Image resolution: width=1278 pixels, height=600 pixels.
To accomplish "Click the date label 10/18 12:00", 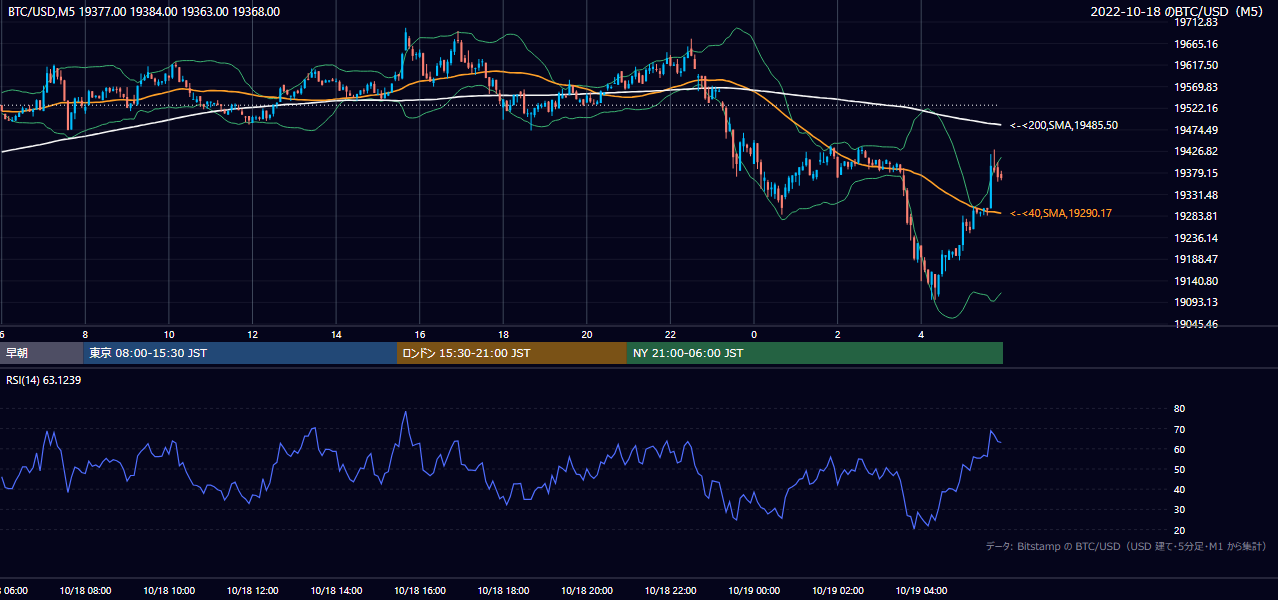I will (x=254, y=591).
